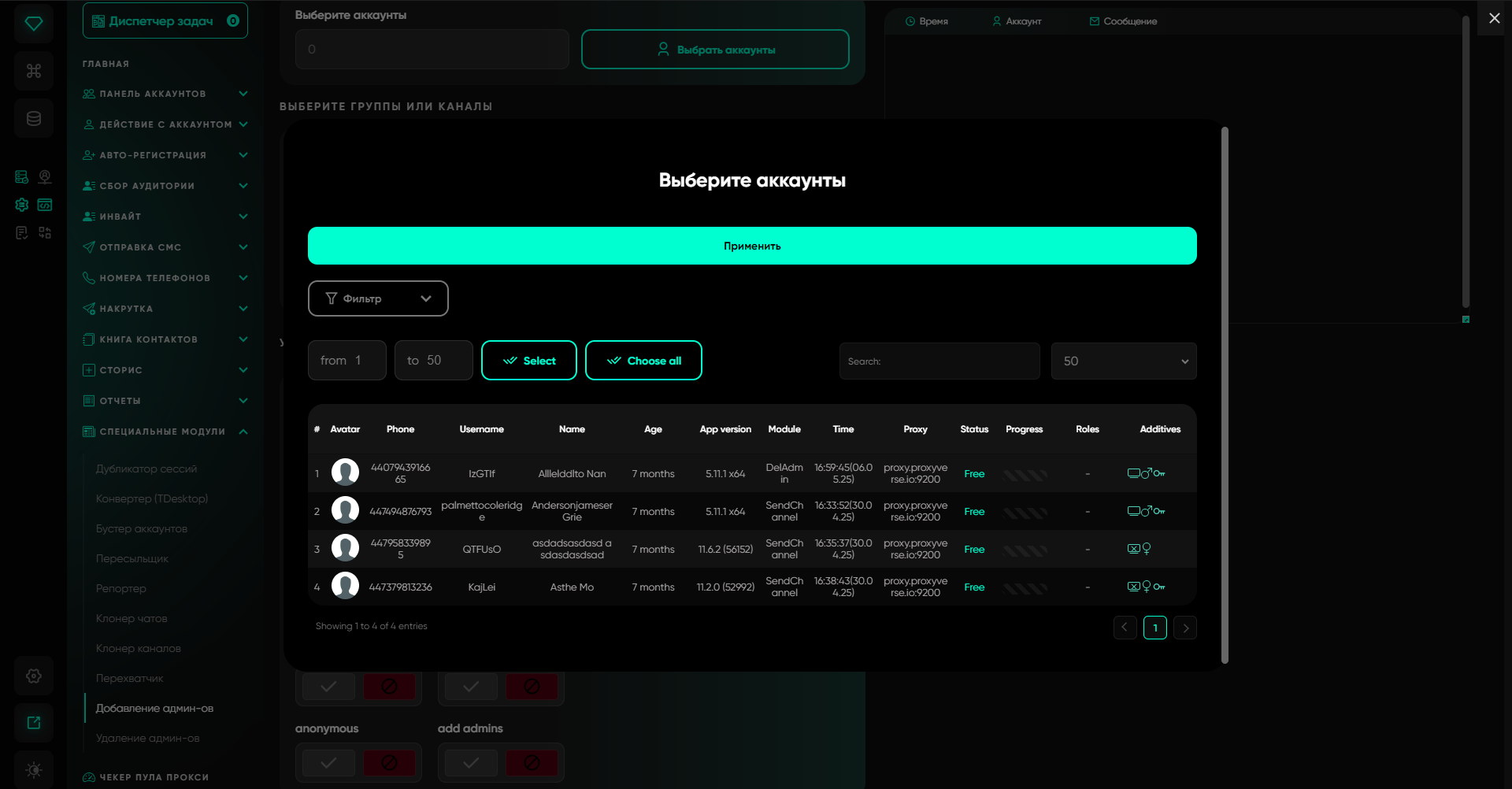Disable add admins with red ban toggle
This screenshot has width=1512, height=789.
click(x=532, y=762)
